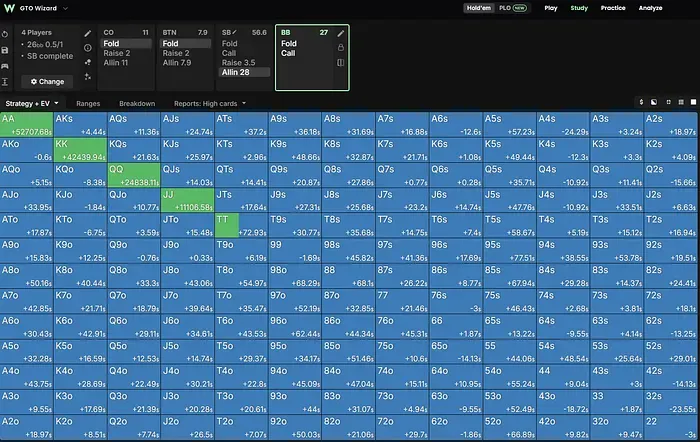Image resolution: width=700 pixels, height=442 pixels.
Task: Switch to the single solid square view icon
Action: pyautogui.click(x=693, y=102)
